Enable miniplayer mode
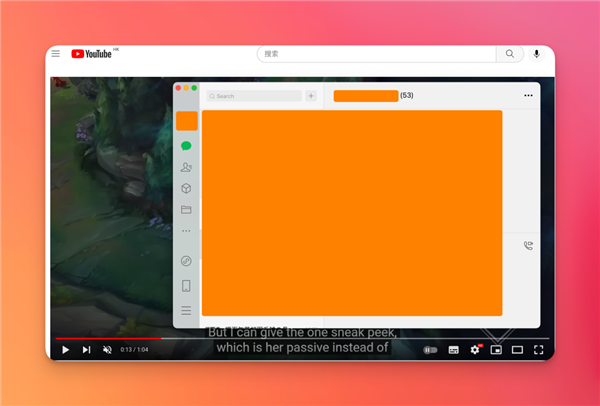Image resolution: width=600 pixels, height=406 pixels. (496, 350)
